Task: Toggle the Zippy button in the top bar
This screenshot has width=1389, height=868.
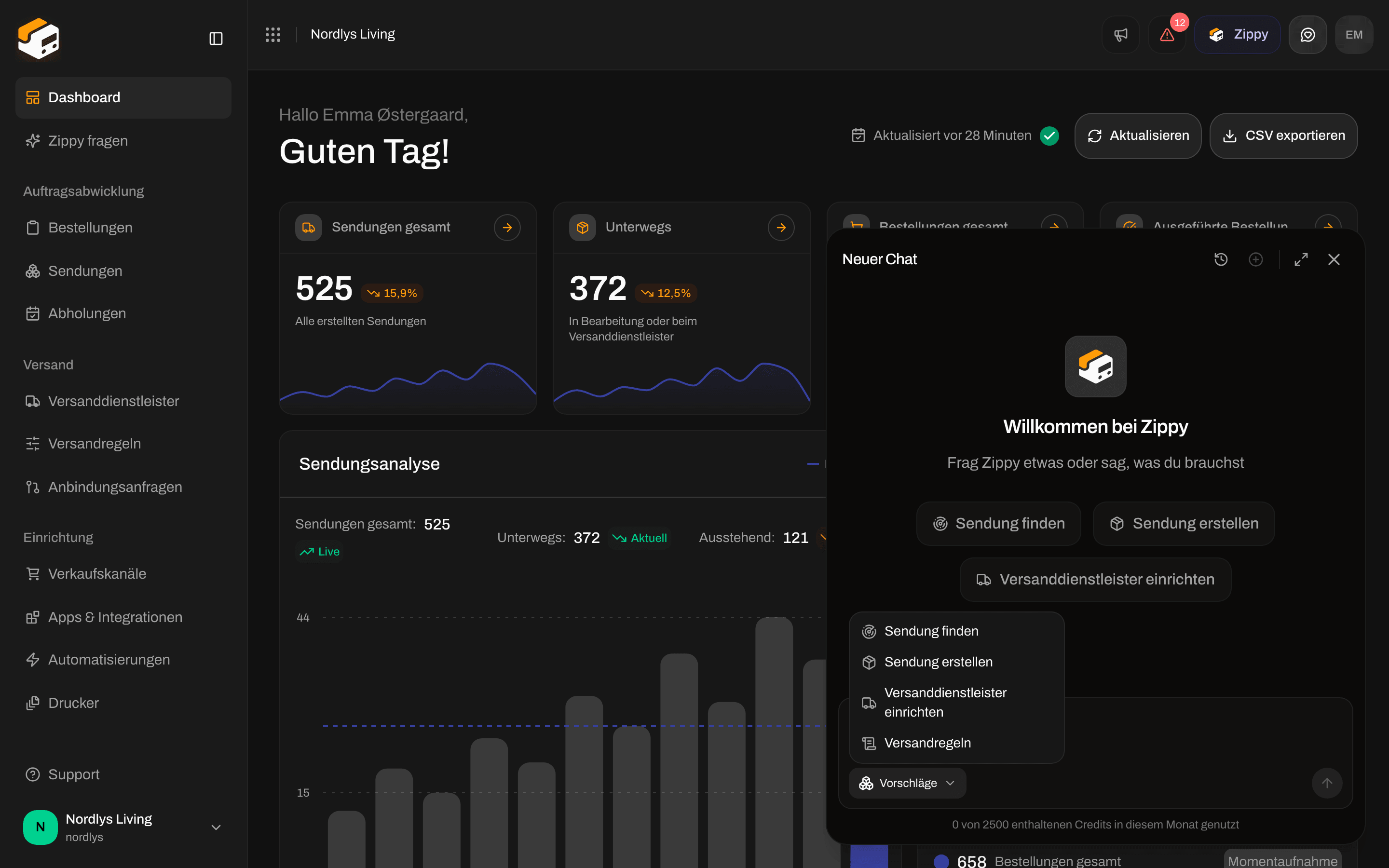Action: tap(1238, 34)
